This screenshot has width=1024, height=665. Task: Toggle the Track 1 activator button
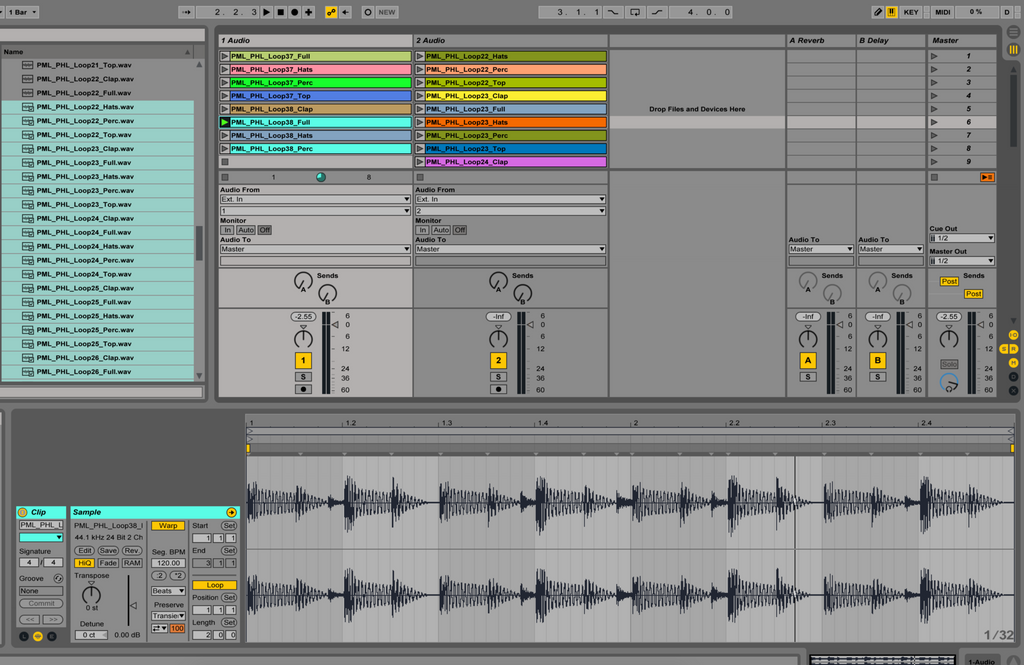[304, 360]
